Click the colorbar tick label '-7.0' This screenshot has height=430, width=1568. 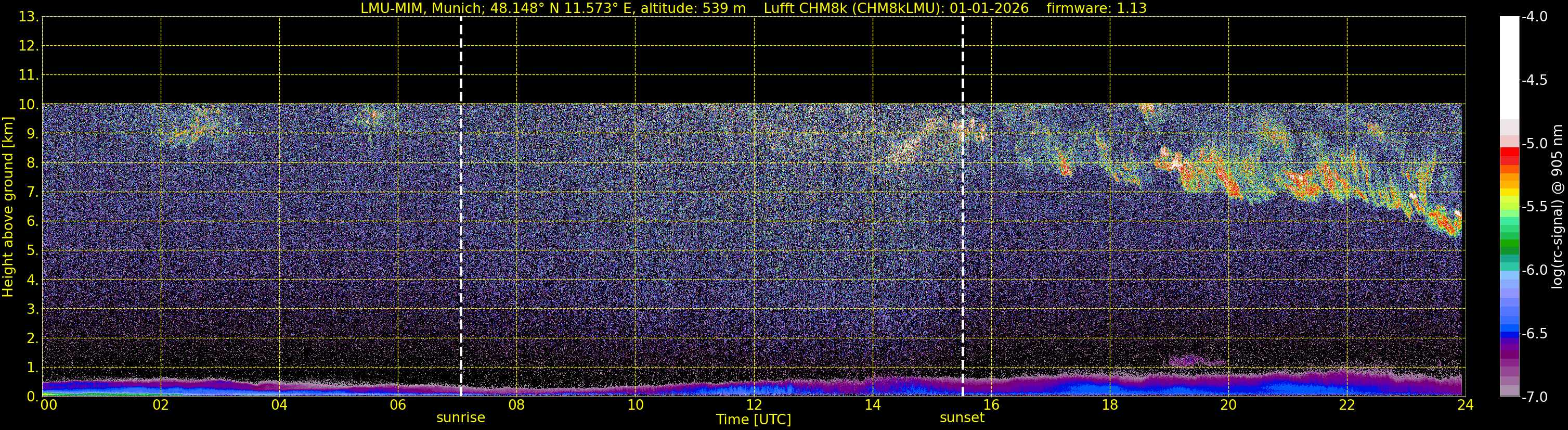pos(1534,397)
